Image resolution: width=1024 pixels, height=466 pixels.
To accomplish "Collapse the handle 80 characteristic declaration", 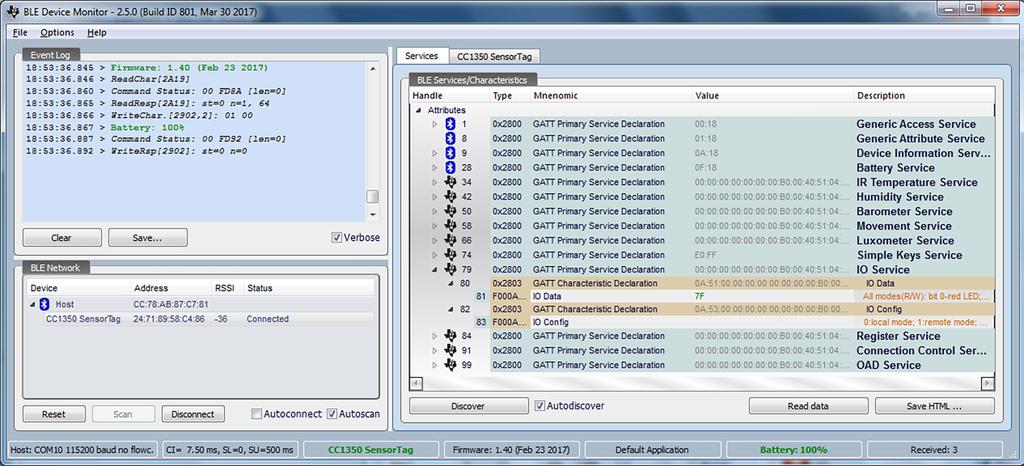I will (450, 283).
